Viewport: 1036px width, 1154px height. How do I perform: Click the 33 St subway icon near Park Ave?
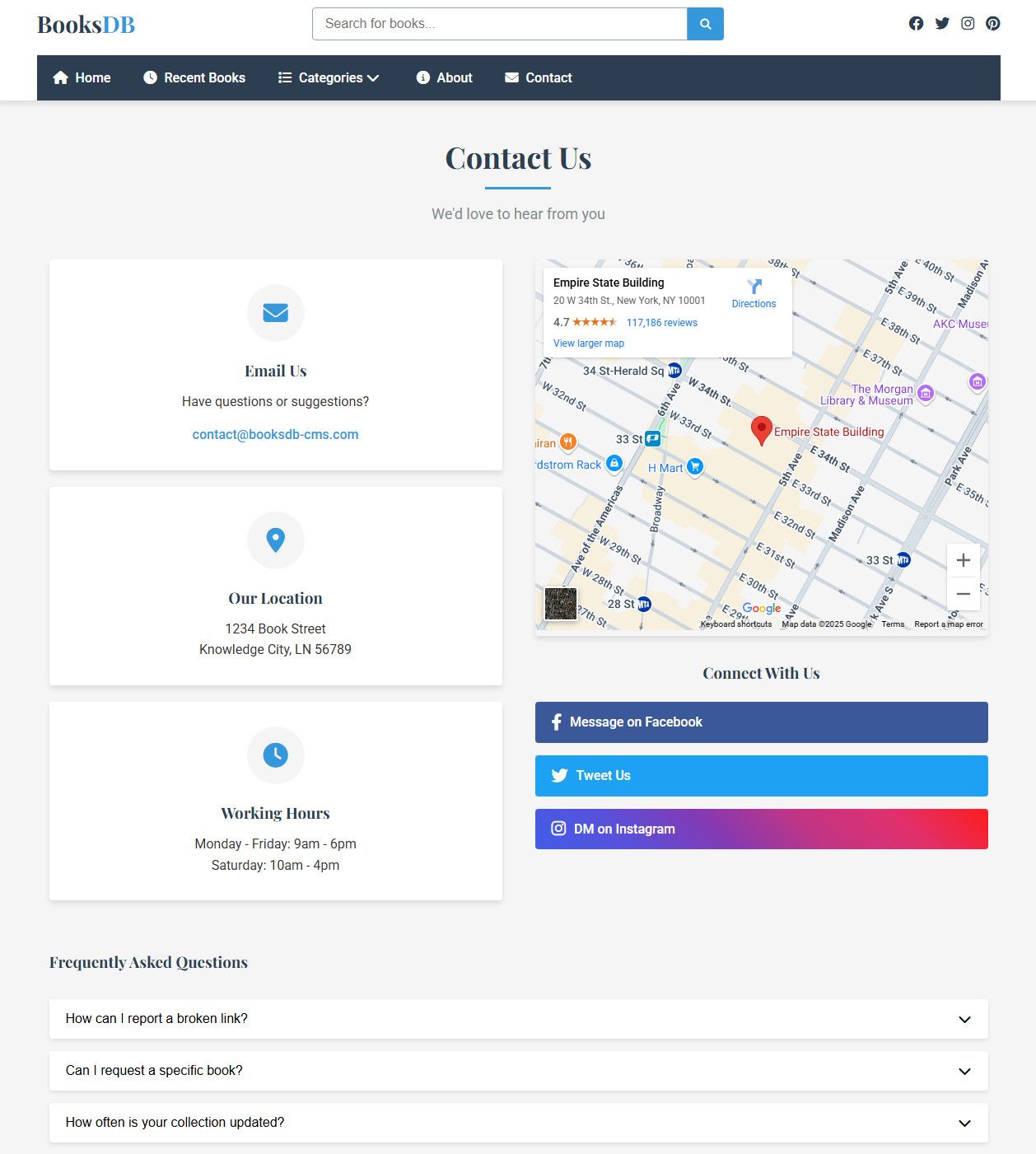click(x=903, y=560)
